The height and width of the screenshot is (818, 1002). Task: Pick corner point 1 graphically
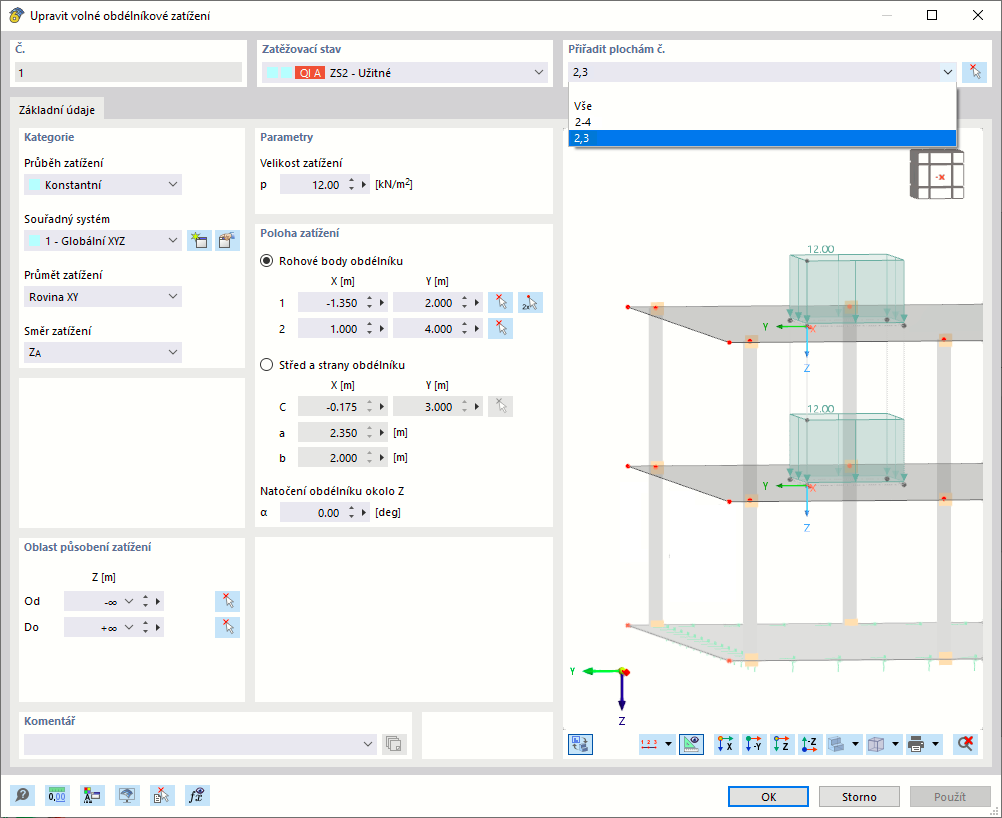click(x=500, y=302)
